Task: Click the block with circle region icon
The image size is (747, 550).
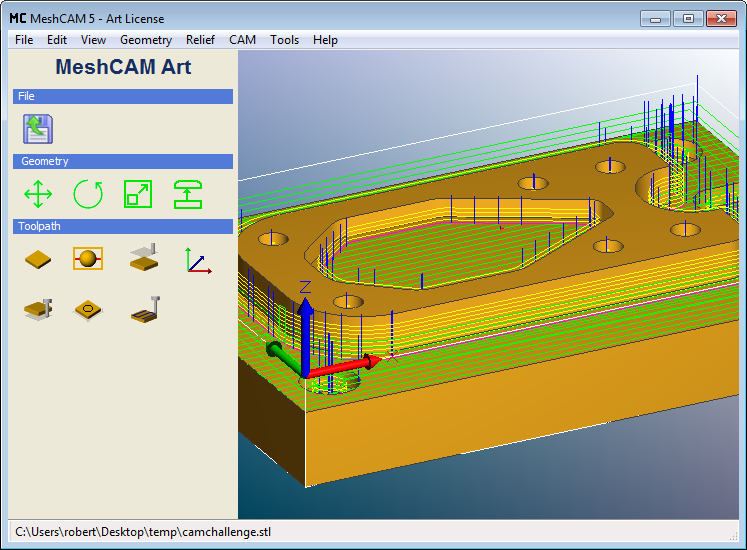Action: [88, 310]
